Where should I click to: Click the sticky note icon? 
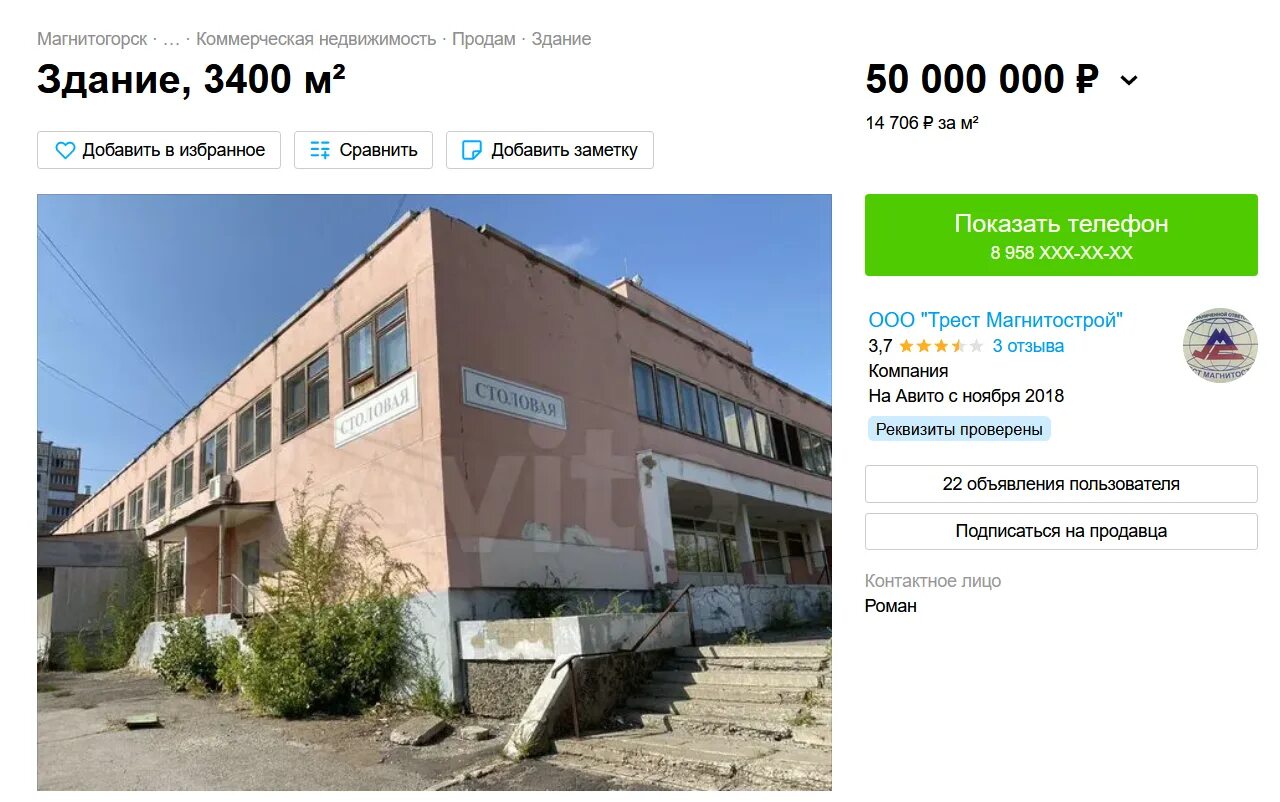click(471, 150)
